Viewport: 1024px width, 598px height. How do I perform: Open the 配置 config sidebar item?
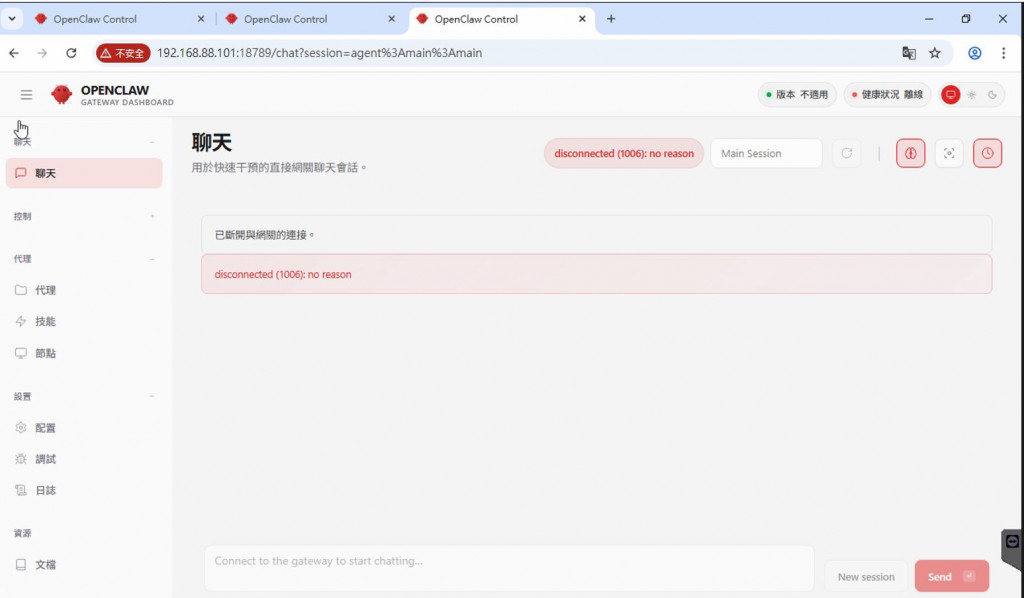[x=84, y=428]
